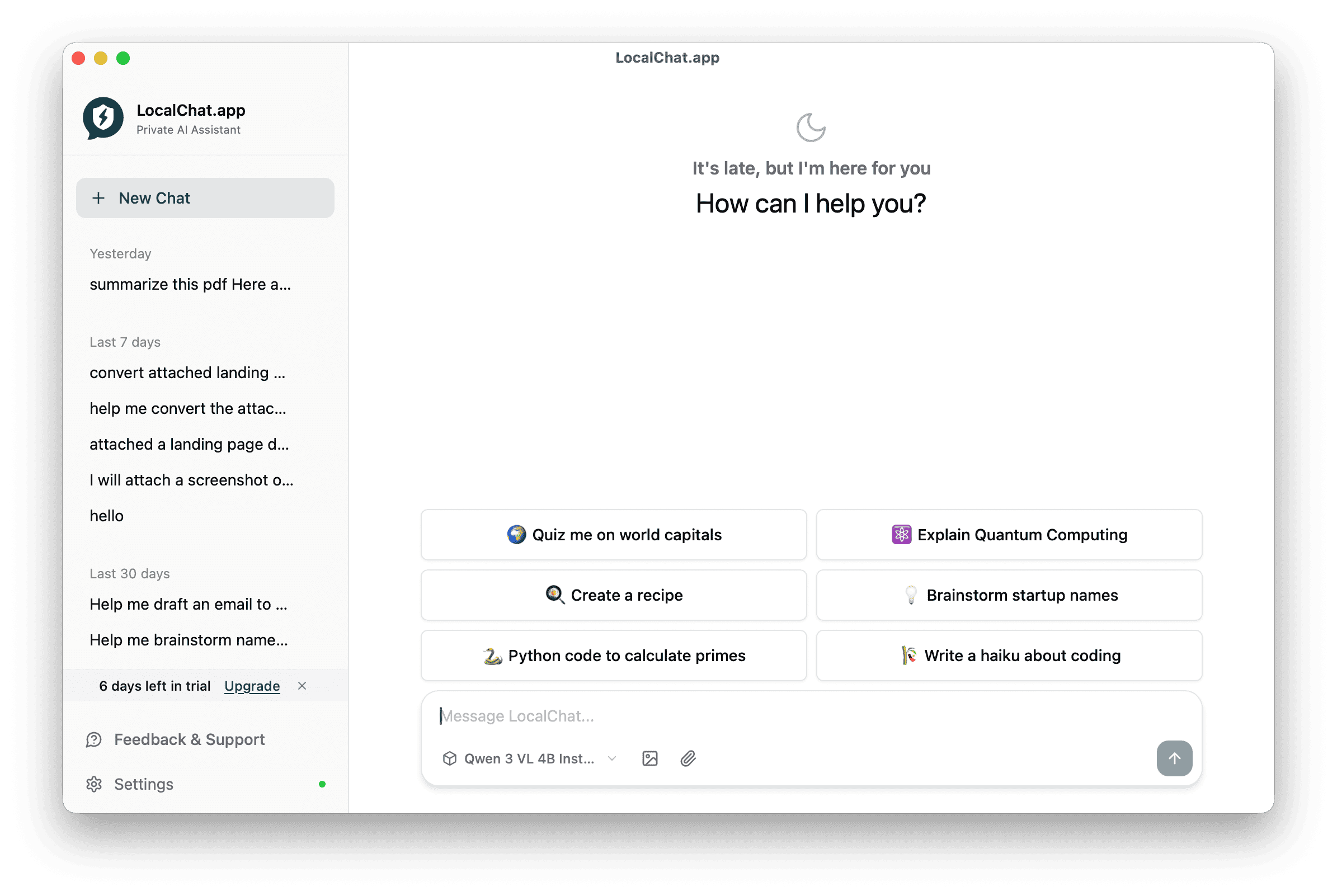Dismiss the trial banner with X
The height and width of the screenshot is (896, 1337).
(302, 686)
